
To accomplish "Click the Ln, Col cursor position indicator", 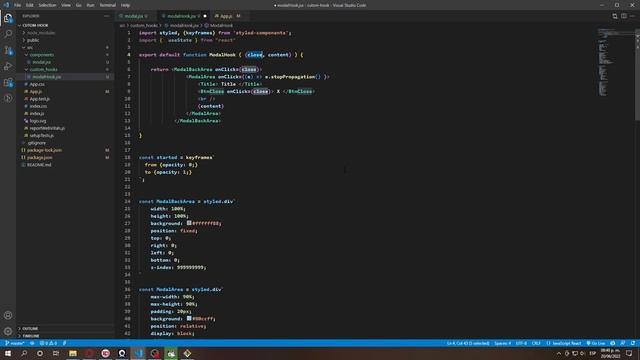I will (468, 343).
